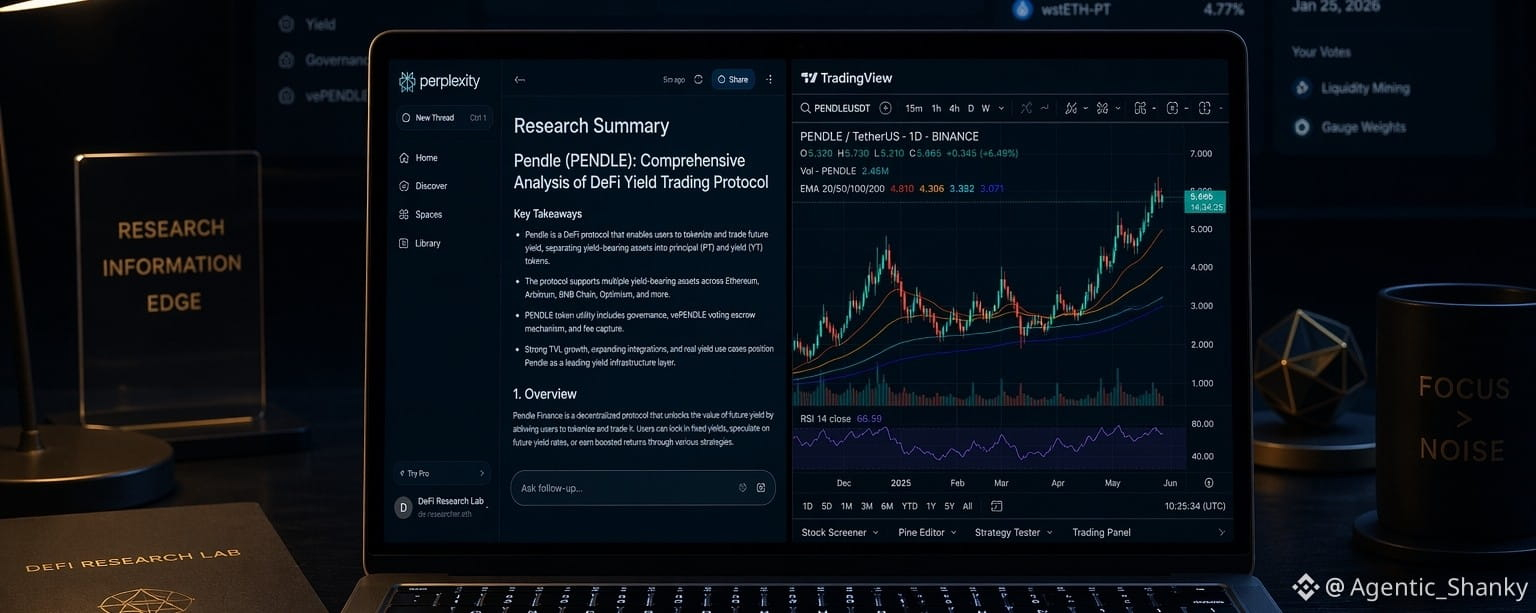This screenshot has width=1536, height=613.
Task: Expand the interval dropdown chevron
Action: (x=1001, y=108)
